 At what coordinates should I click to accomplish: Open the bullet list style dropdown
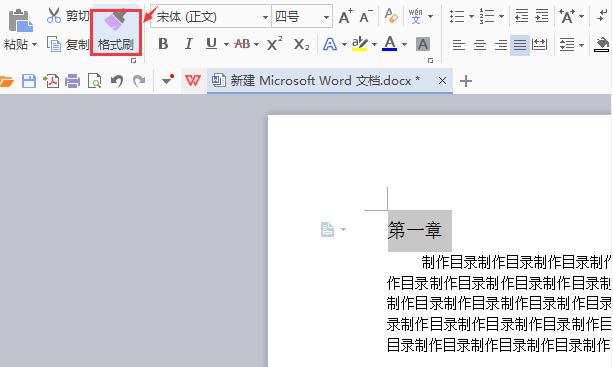point(471,16)
